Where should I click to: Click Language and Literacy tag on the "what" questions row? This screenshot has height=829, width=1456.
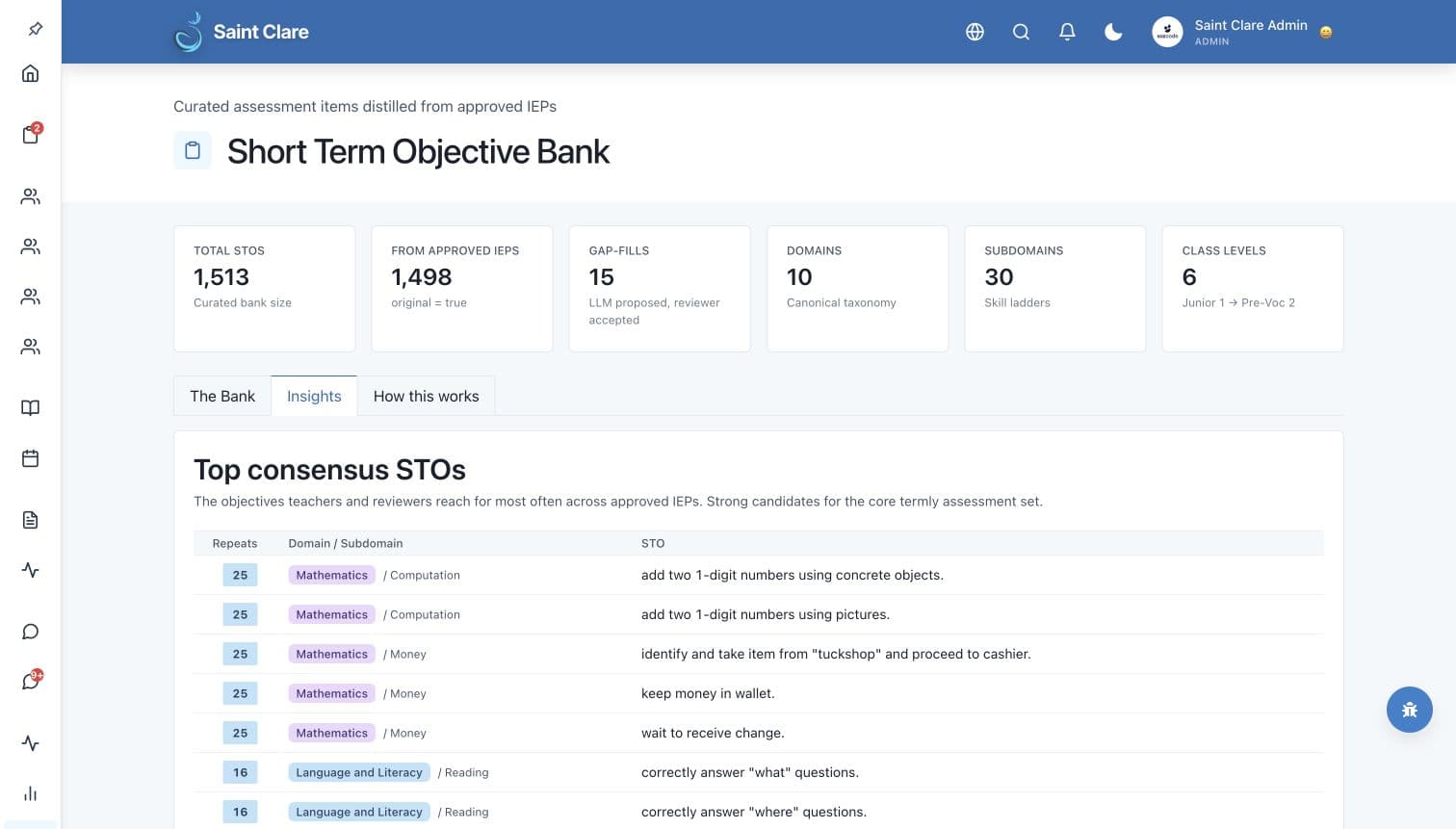click(359, 772)
